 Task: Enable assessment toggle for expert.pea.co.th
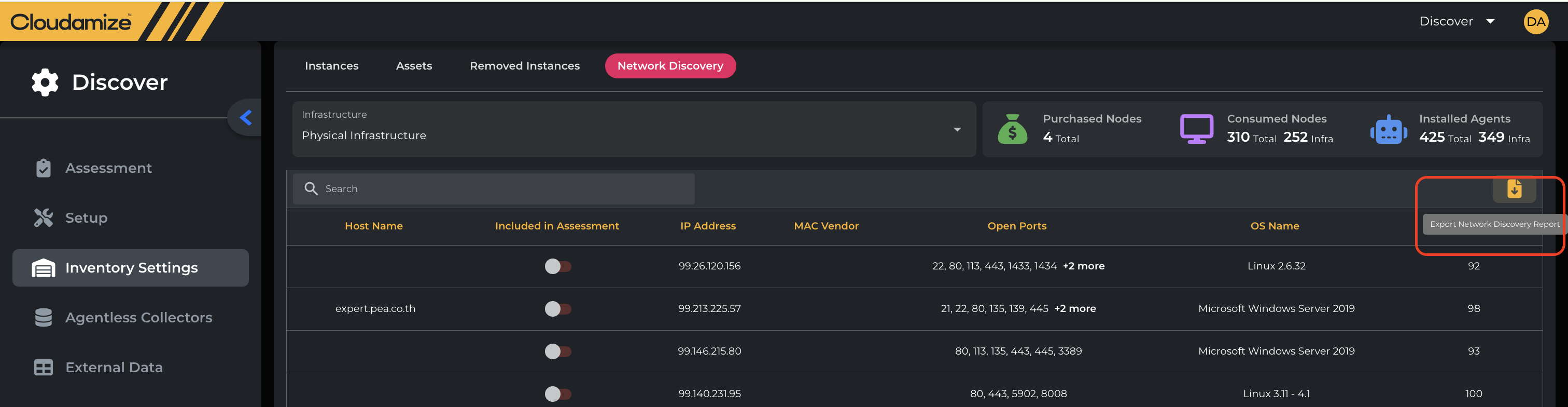pos(557,309)
